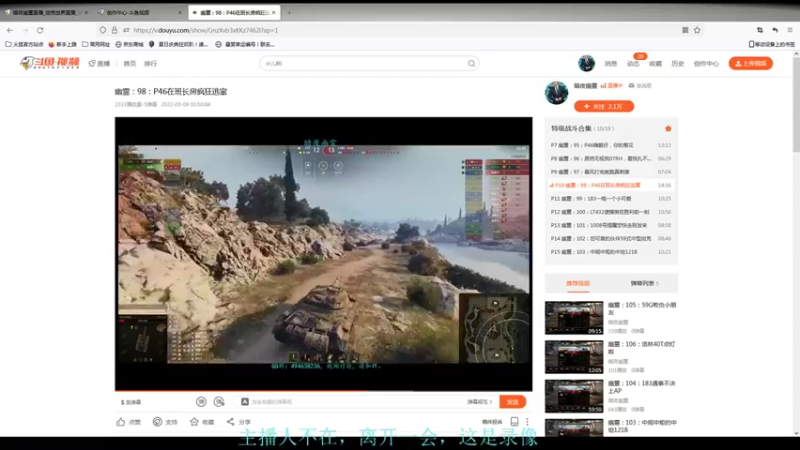This screenshot has width=800, height=450.
Task: Click the share icon below the video
Action: tap(231, 421)
